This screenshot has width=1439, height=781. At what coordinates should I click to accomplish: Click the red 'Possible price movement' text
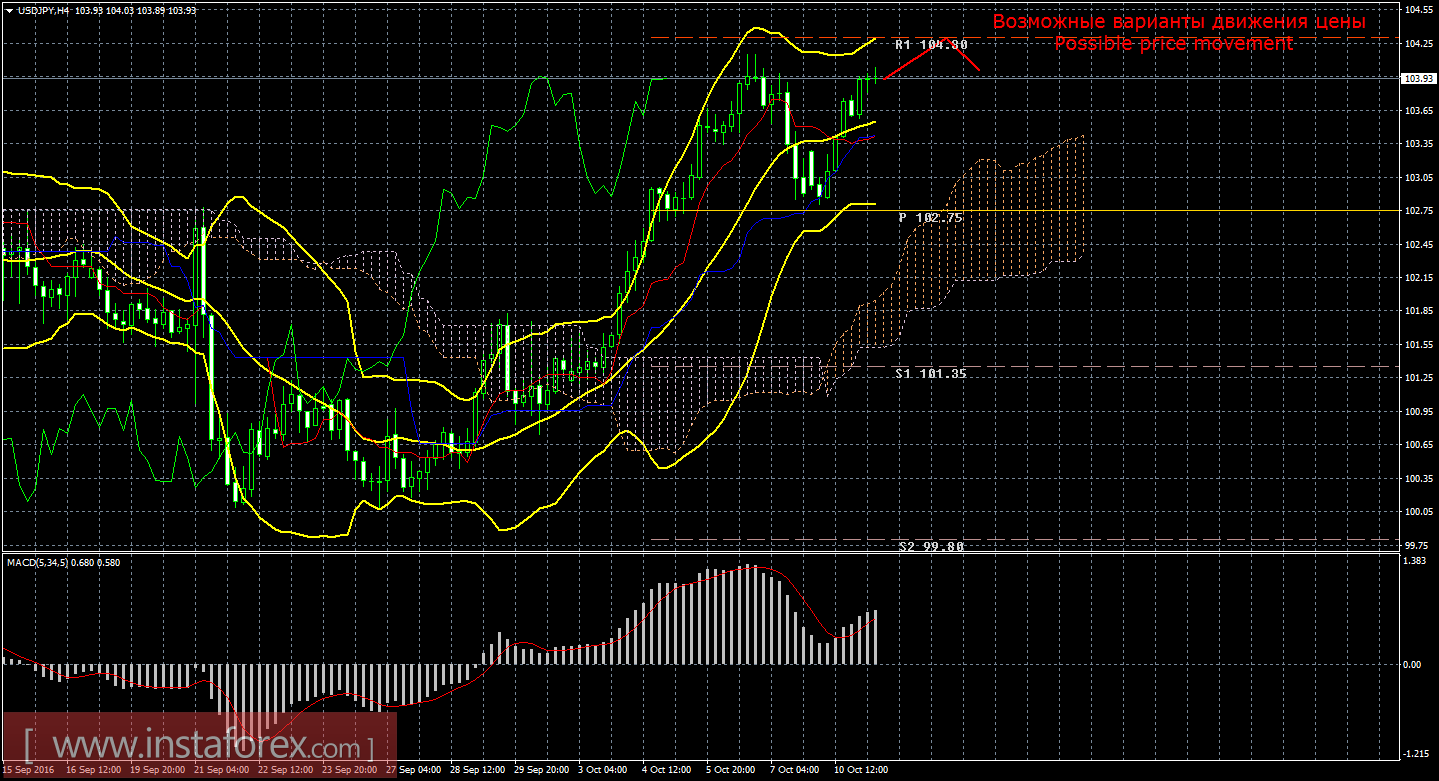click(1173, 44)
